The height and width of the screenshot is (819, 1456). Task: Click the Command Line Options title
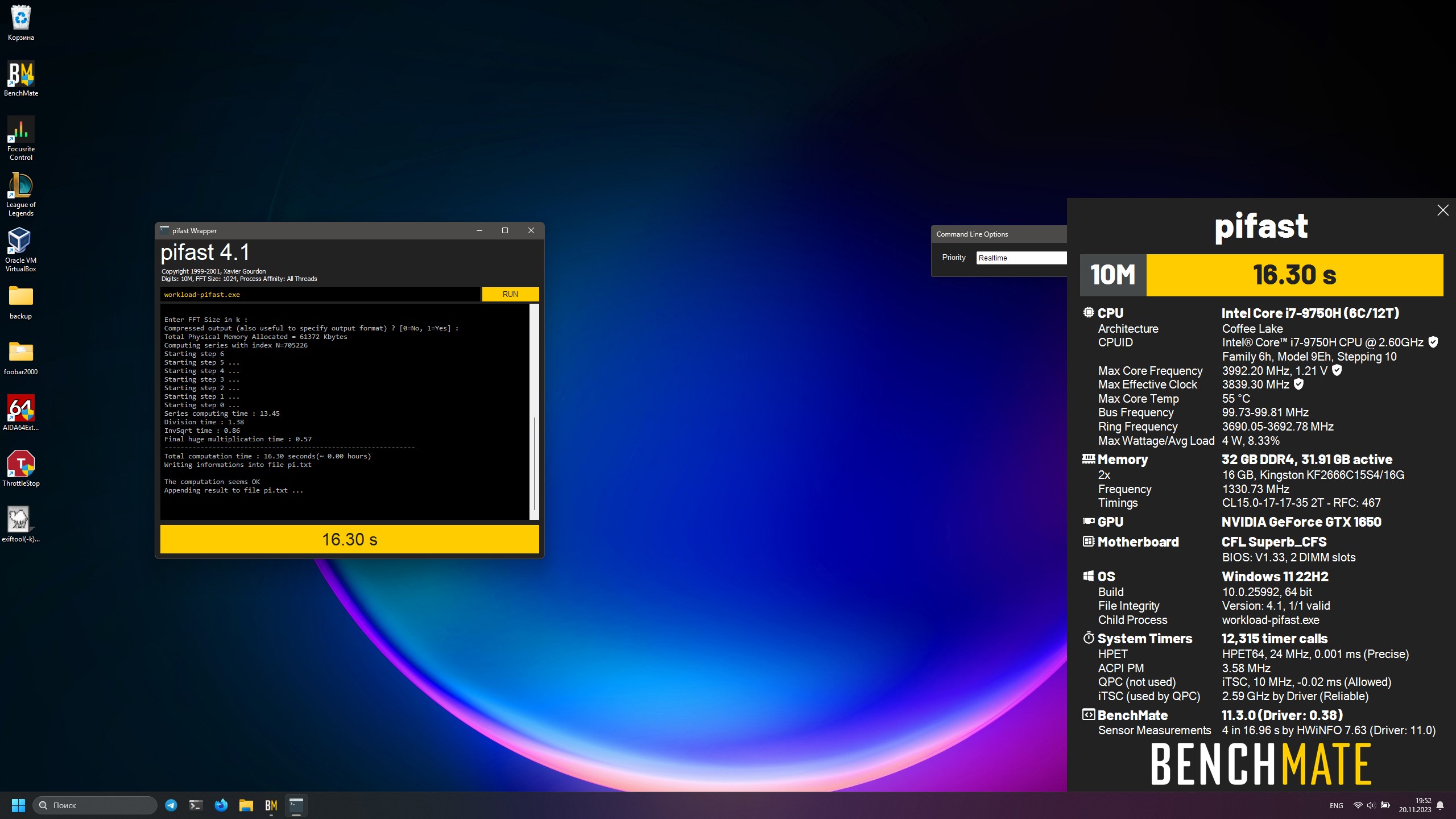click(x=972, y=234)
